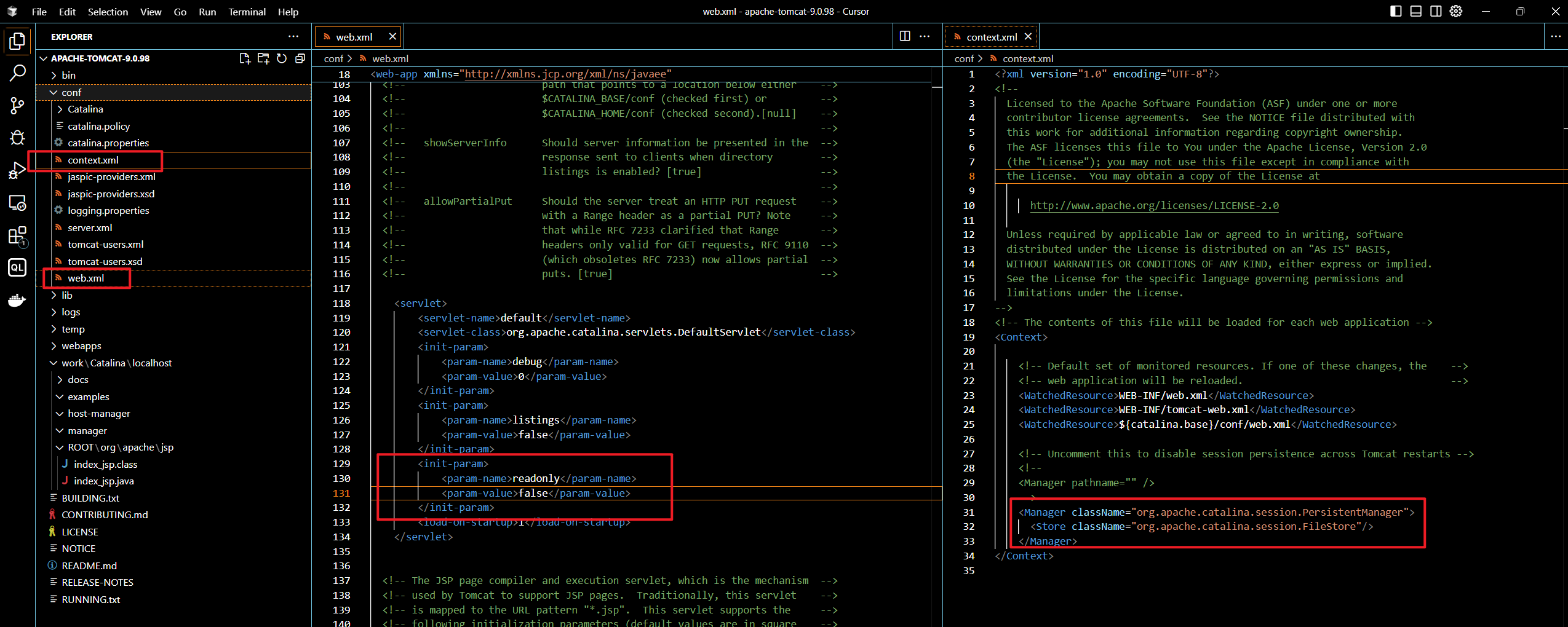Switch to the web.xml editor tab
The height and width of the screenshot is (627, 1568).
[x=354, y=37]
